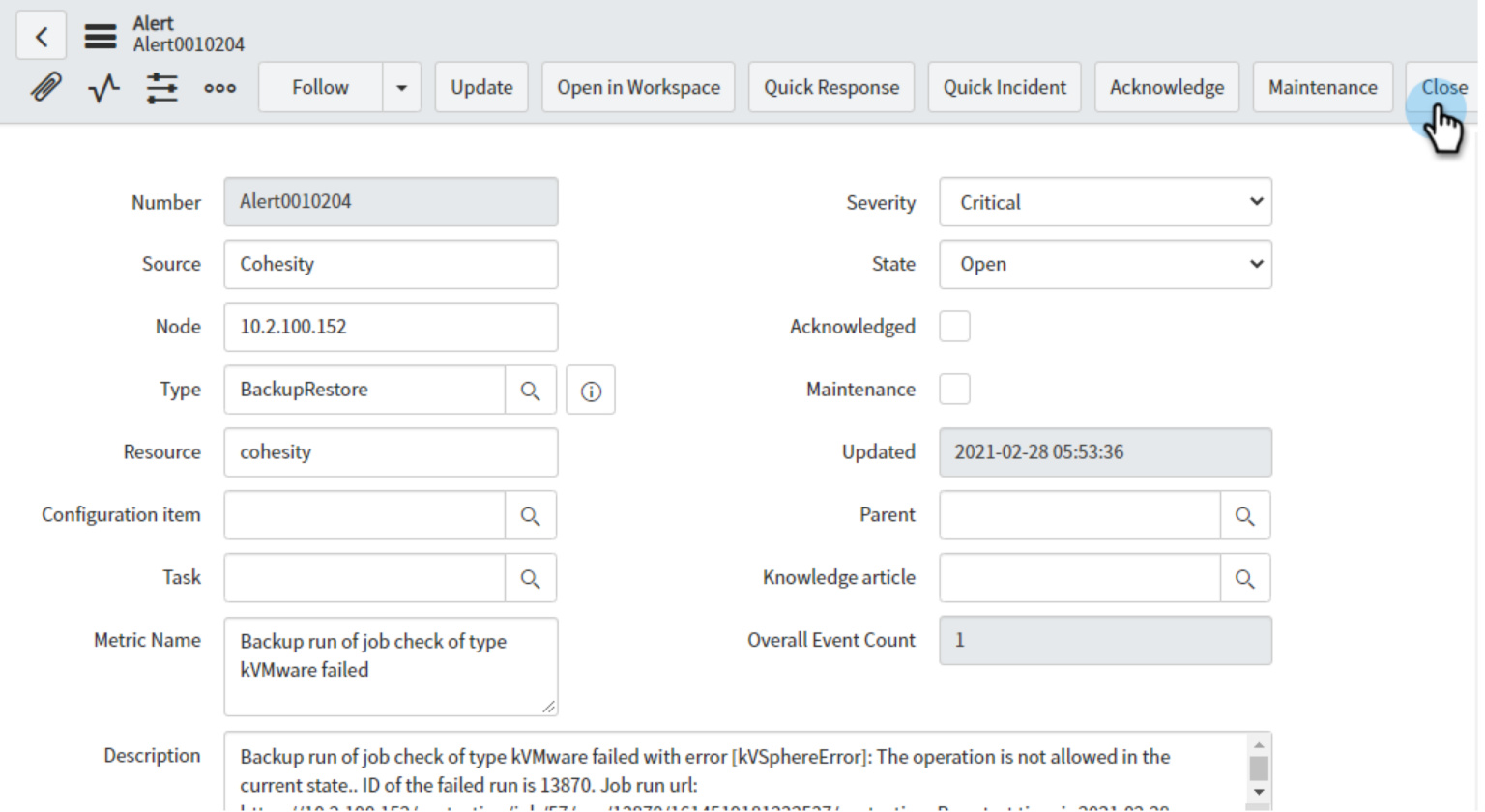The height and width of the screenshot is (812, 1485).
Task: Click the Type info preview icon
Action: 591,390
